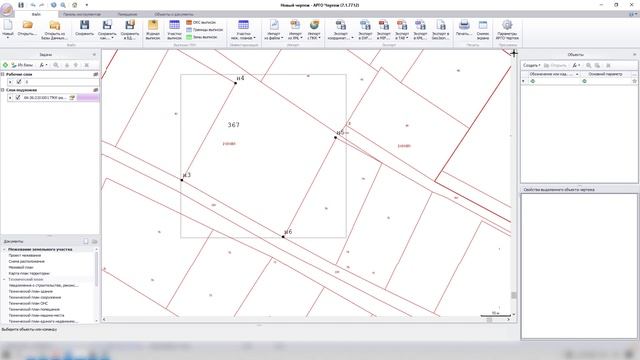
Task: Open Экспорт координат dropdown
Action: (x=340, y=30)
